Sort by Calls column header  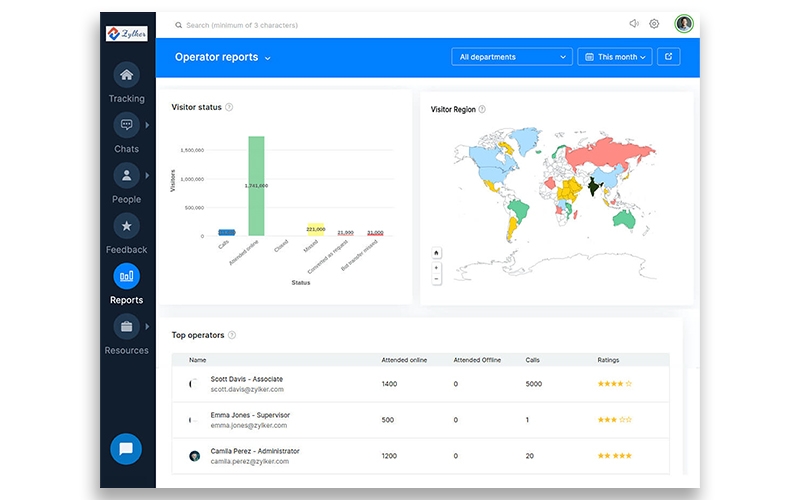532,360
